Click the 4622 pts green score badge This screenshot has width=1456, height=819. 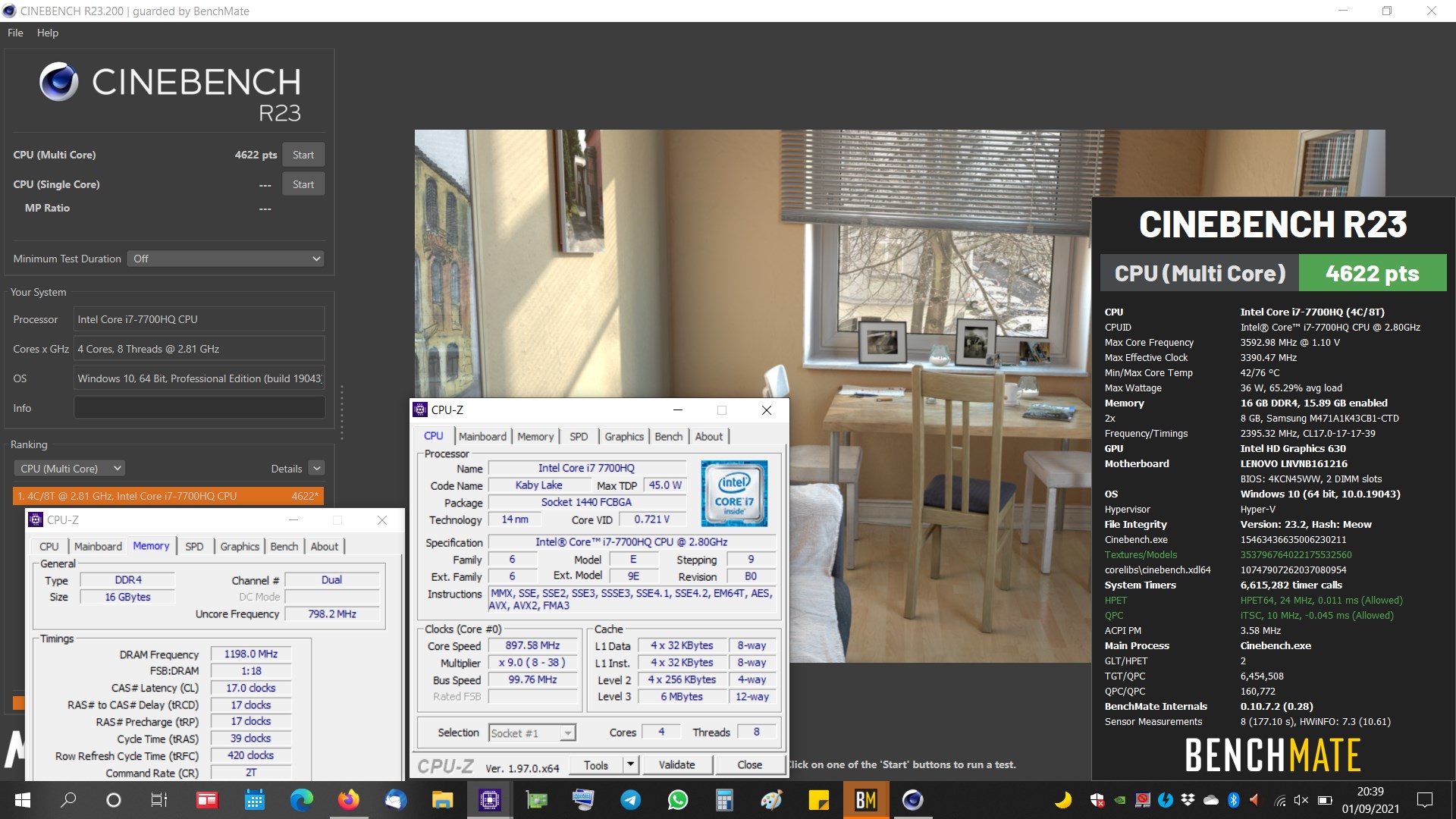click(1373, 273)
